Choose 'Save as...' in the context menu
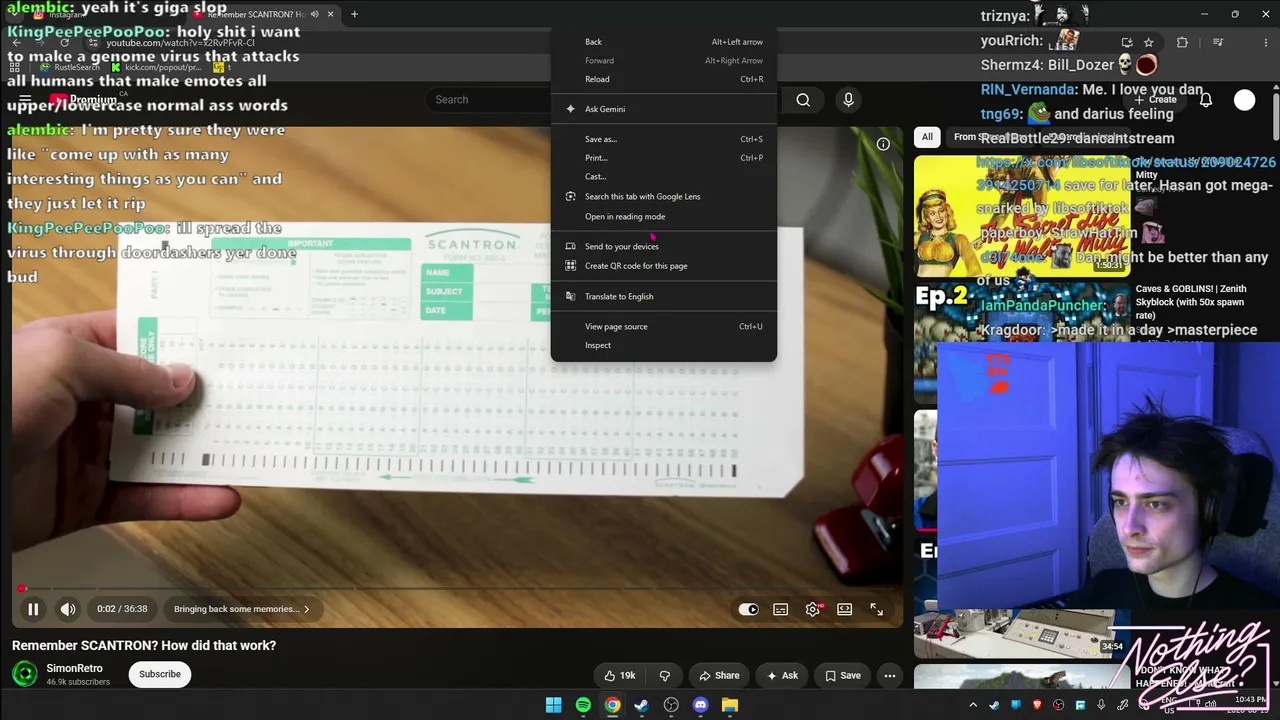 tap(664, 139)
